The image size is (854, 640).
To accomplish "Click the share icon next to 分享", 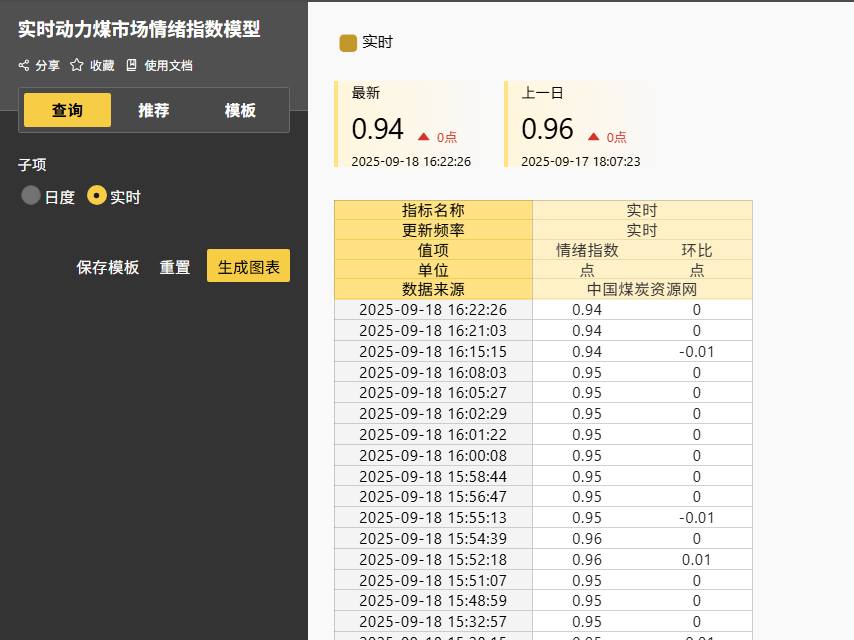I will click(x=24, y=66).
